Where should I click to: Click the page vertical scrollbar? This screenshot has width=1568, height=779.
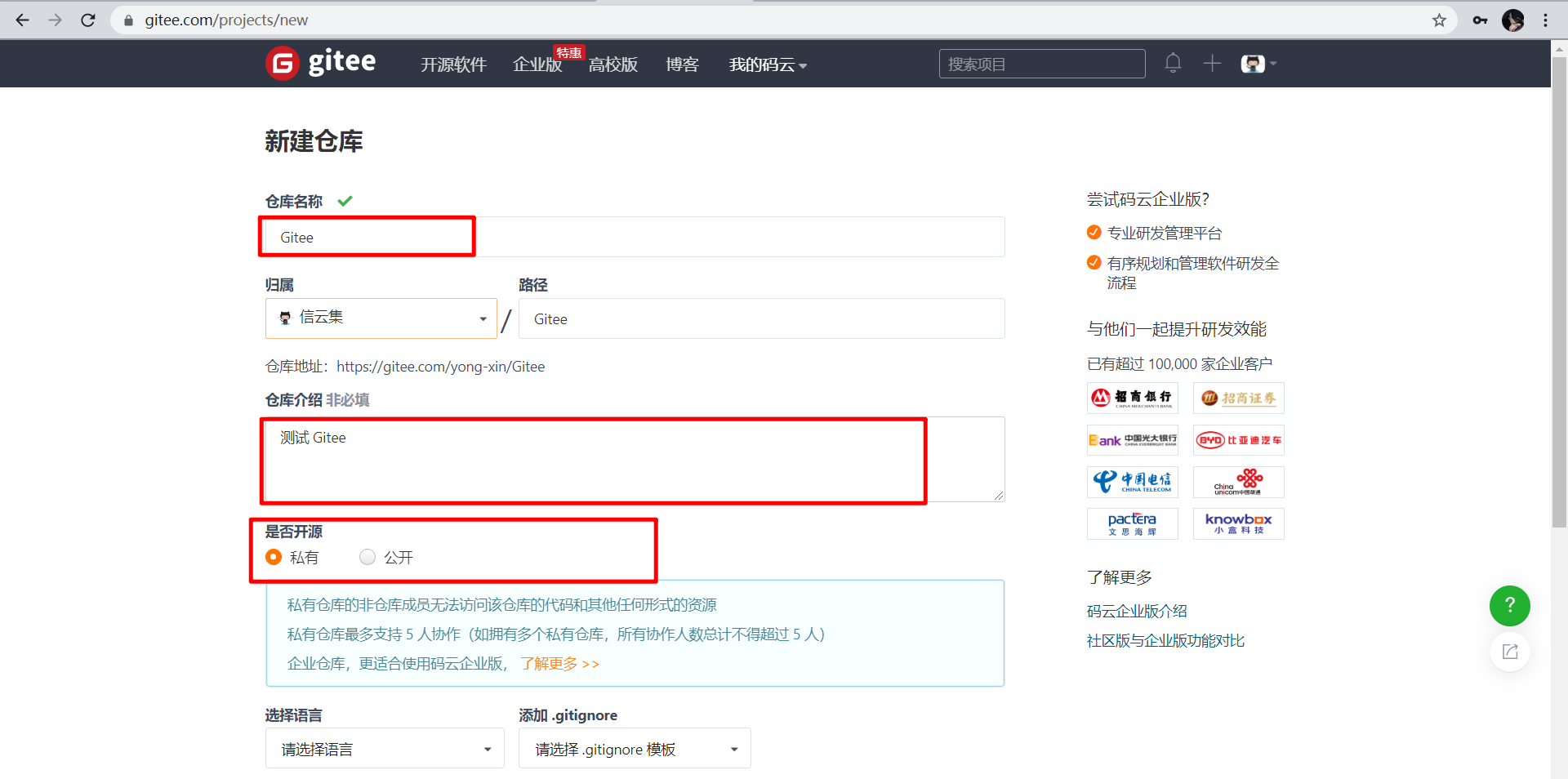[1559, 292]
